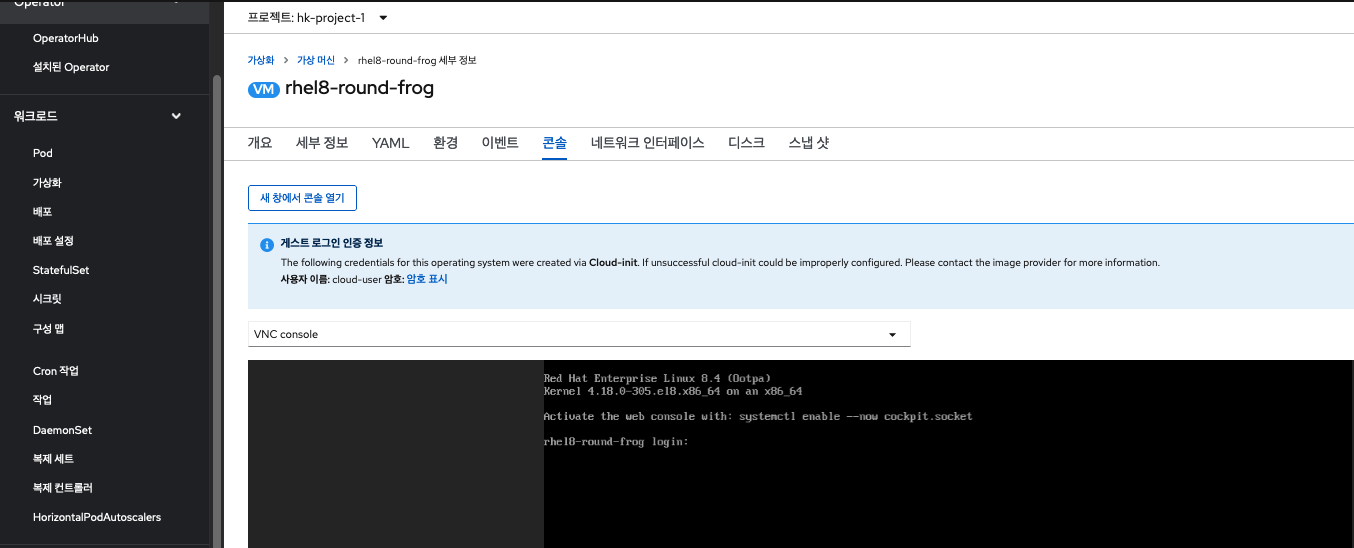The height and width of the screenshot is (548, 1354).
Task: Click the 'Red Hat Enterprise Linux 8.4' console line
Action: (657, 378)
